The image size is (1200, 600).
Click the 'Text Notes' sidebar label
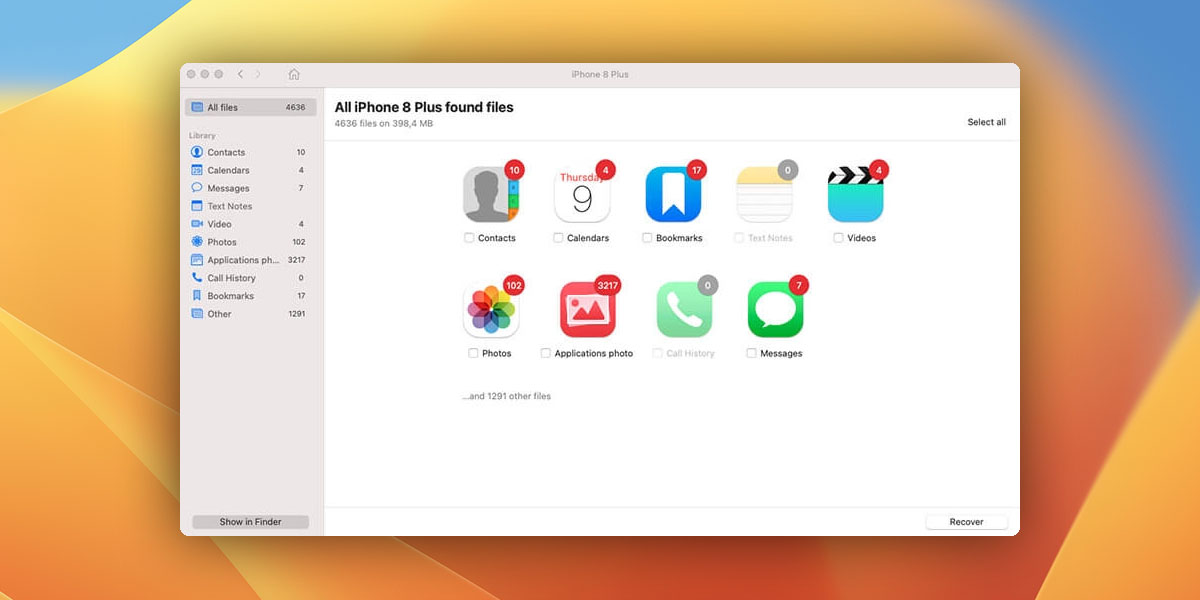point(230,206)
